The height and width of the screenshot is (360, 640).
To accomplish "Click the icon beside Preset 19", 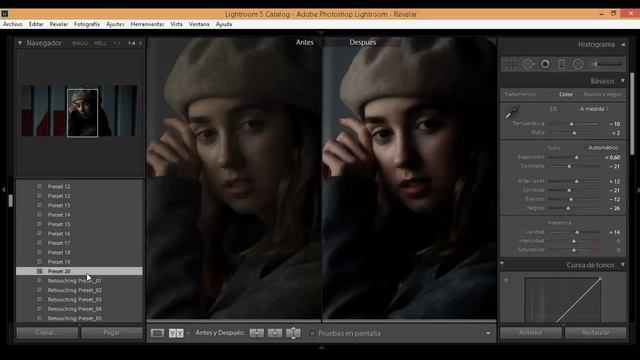I will coord(40,262).
